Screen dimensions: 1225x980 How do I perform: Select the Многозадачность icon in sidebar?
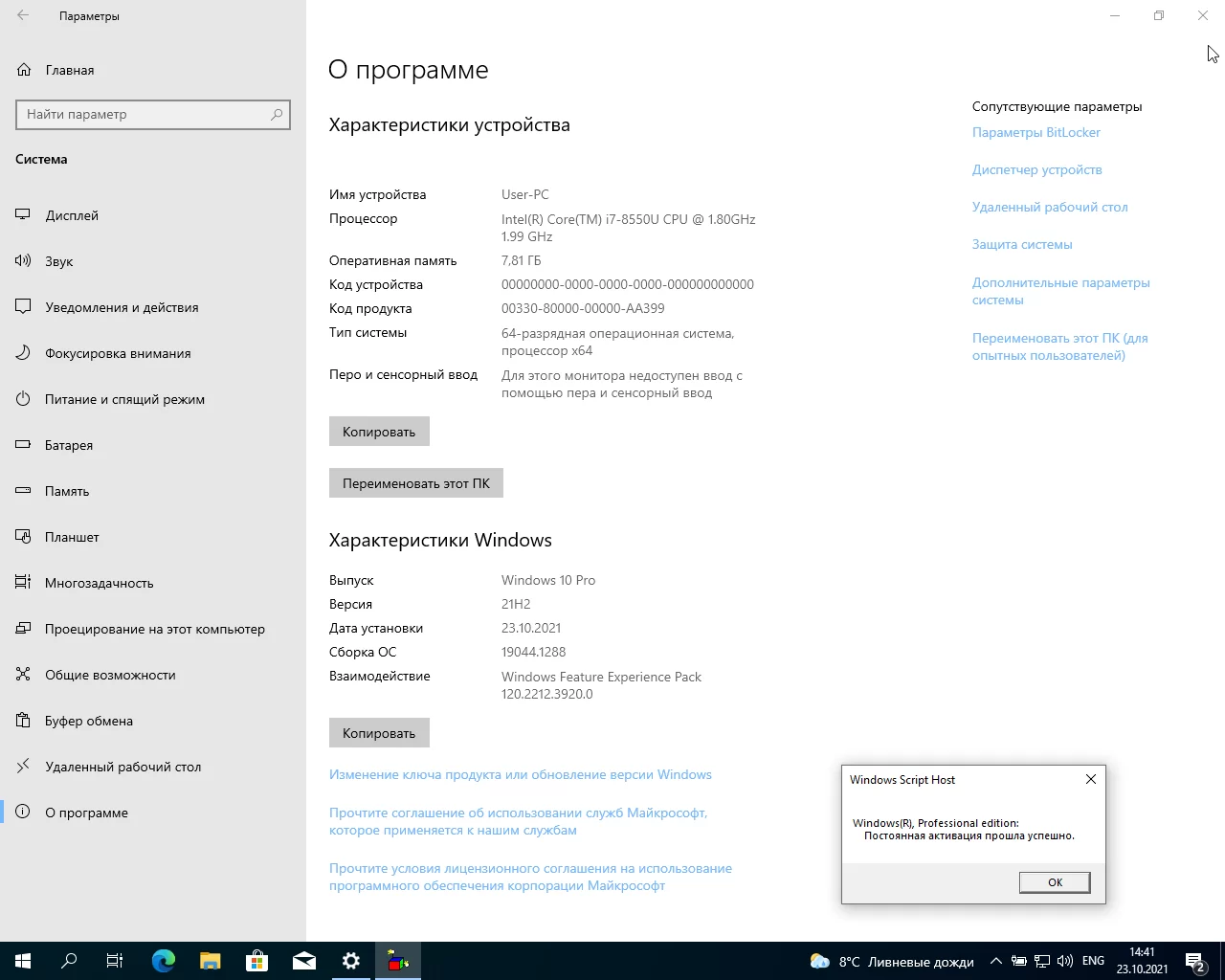point(24,583)
